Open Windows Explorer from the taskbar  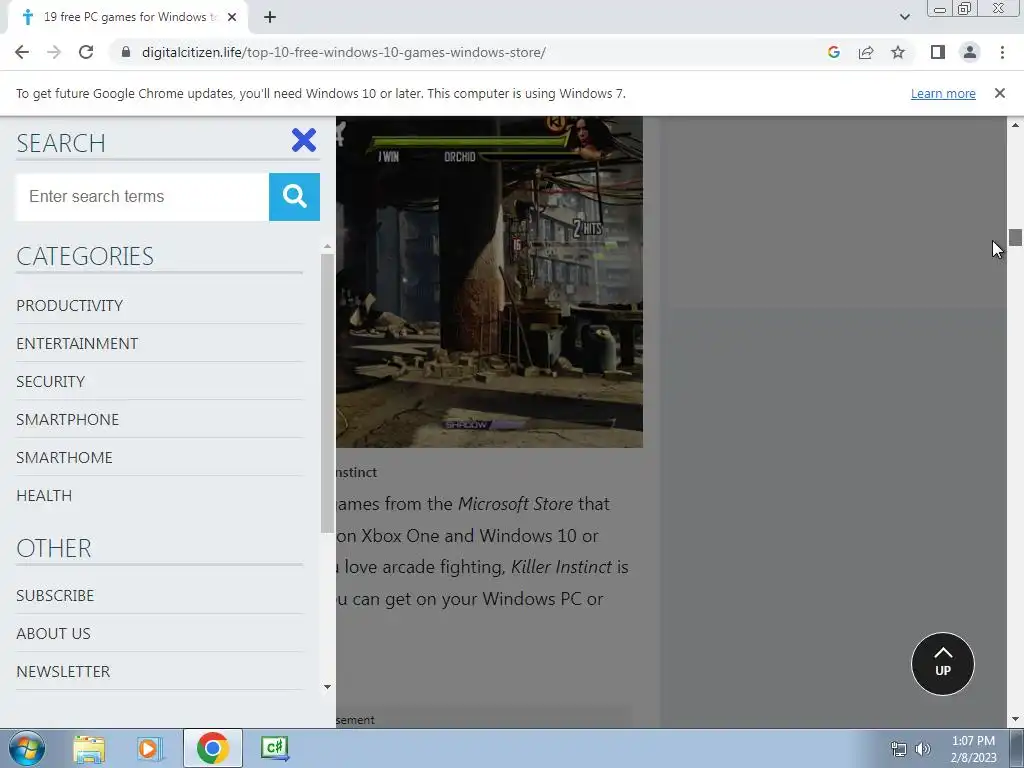pos(89,748)
